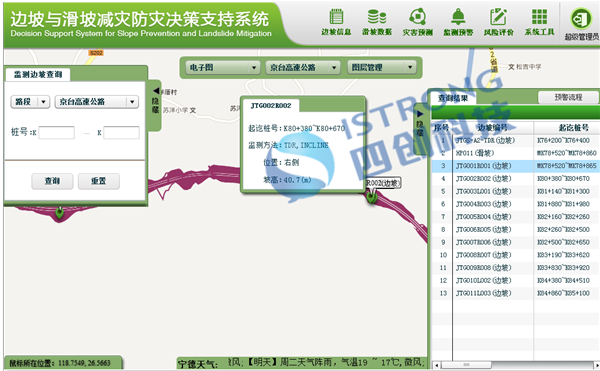Open the 京台高速公路 dropdown in the map toolbar
This screenshot has height=371, width=600.
coord(303,68)
